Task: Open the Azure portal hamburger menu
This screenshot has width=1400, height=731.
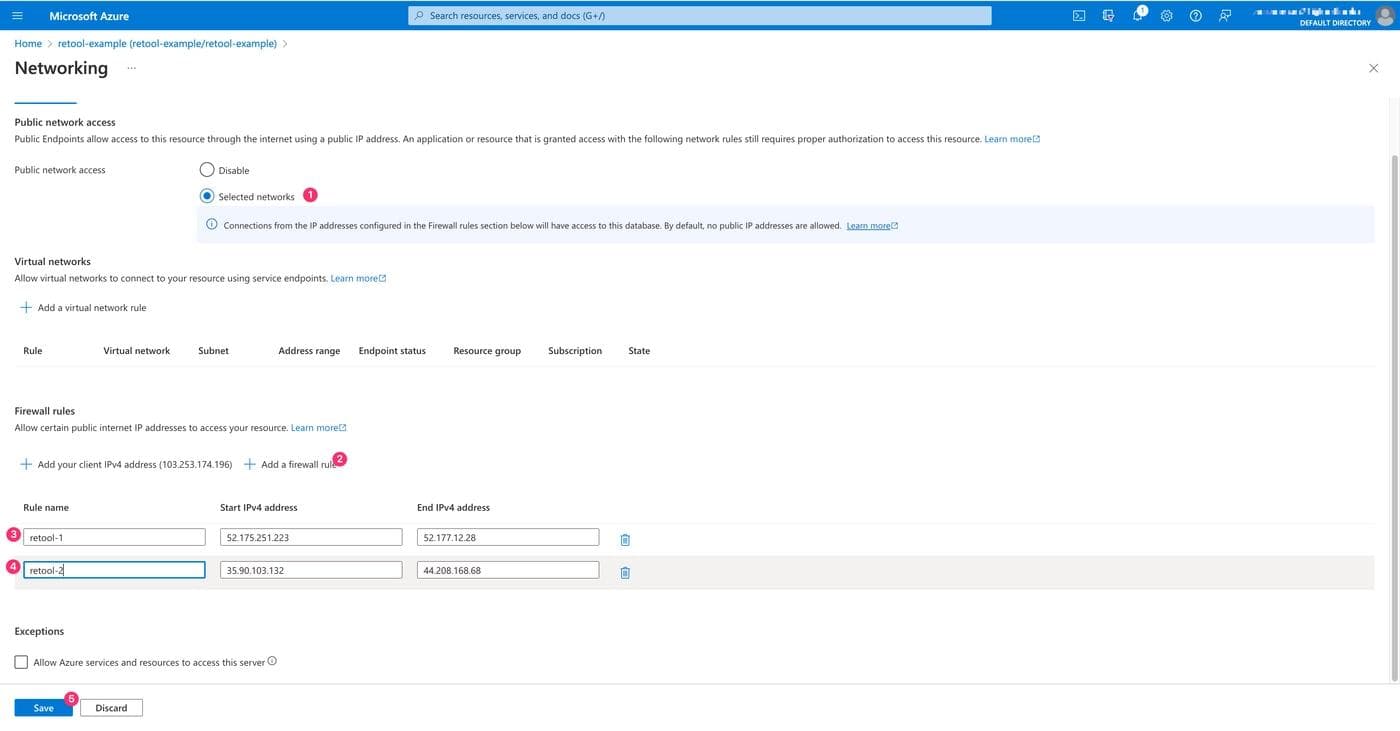Action: click(x=17, y=16)
